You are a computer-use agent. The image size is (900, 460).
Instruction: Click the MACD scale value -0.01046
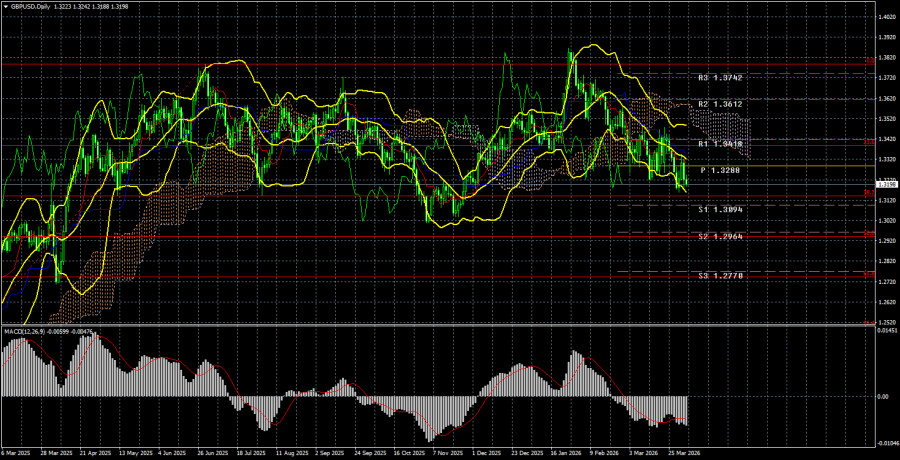[885, 441]
